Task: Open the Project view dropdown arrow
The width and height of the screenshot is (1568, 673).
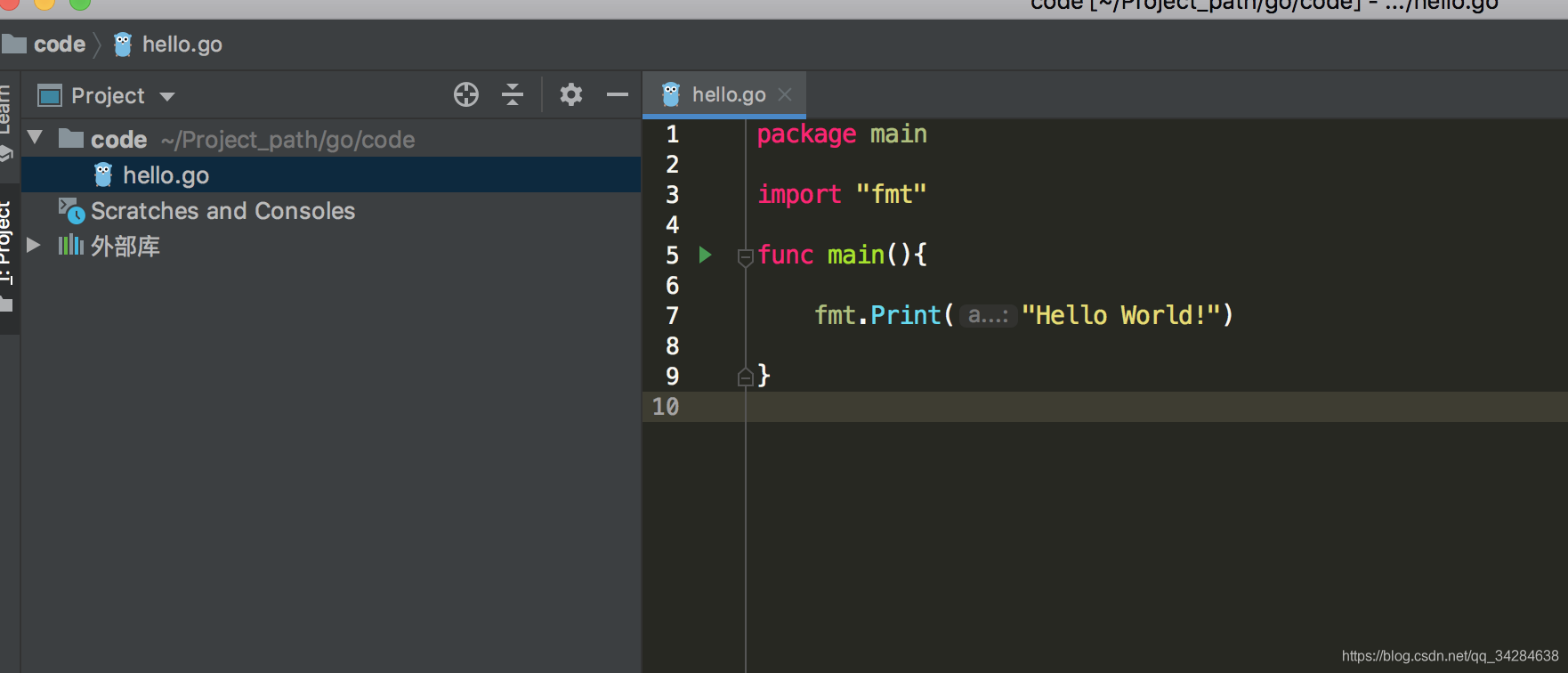Action: [167, 96]
